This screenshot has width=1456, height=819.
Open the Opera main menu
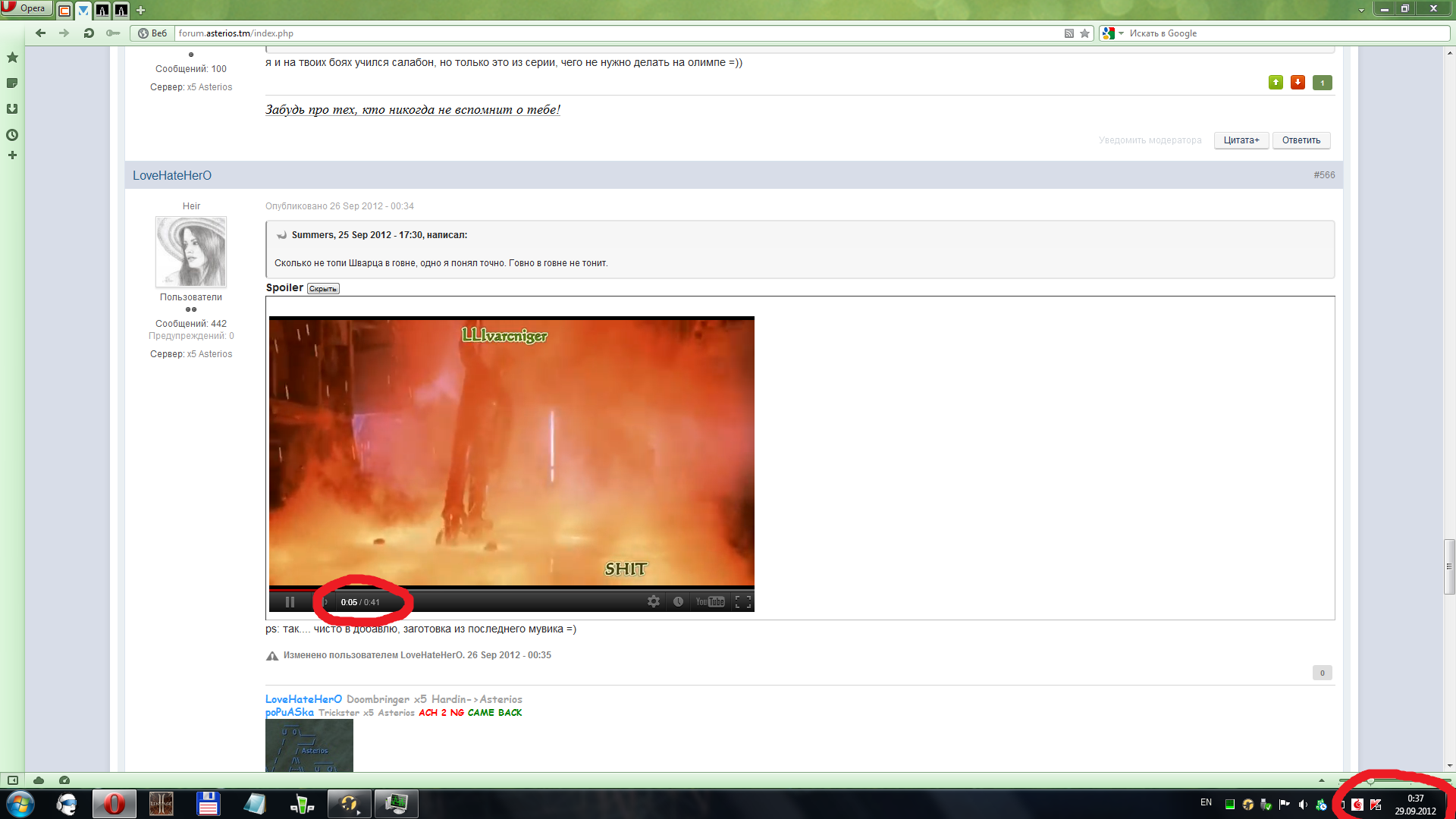click(26, 8)
